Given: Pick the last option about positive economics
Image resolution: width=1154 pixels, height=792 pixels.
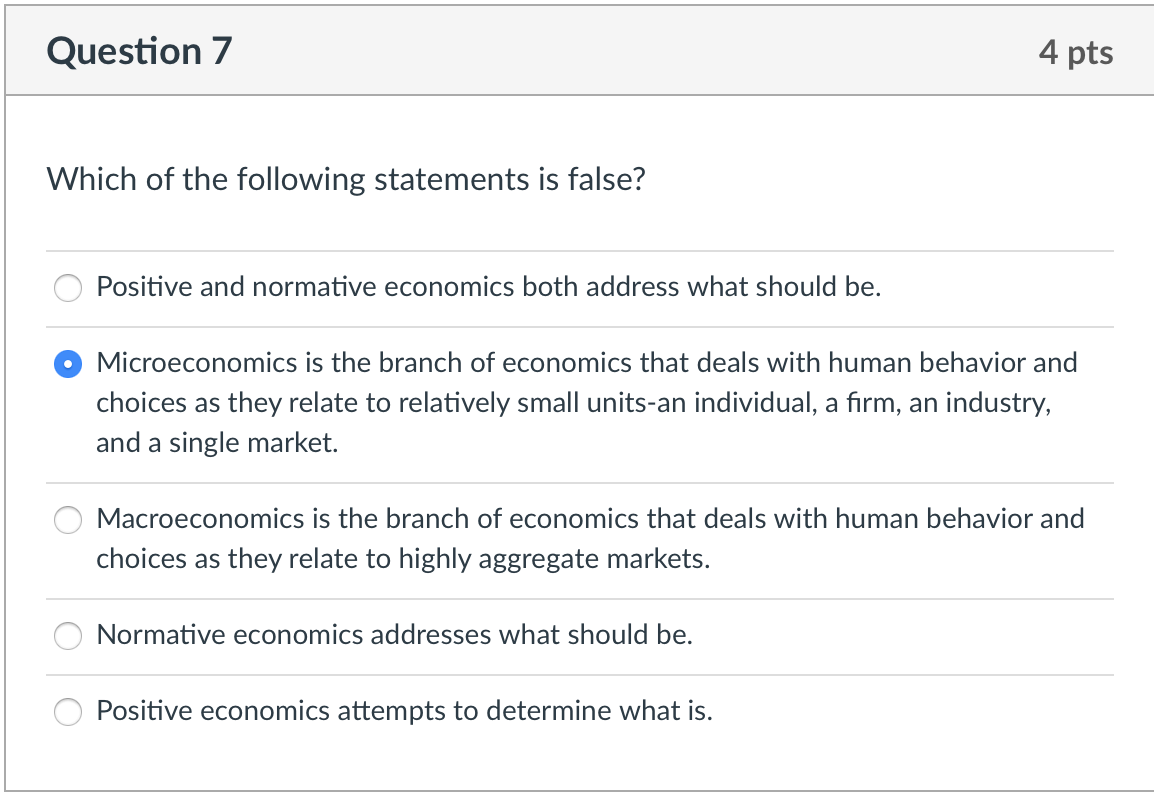Looking at the screenshot, I should click(x=67, y=712).
